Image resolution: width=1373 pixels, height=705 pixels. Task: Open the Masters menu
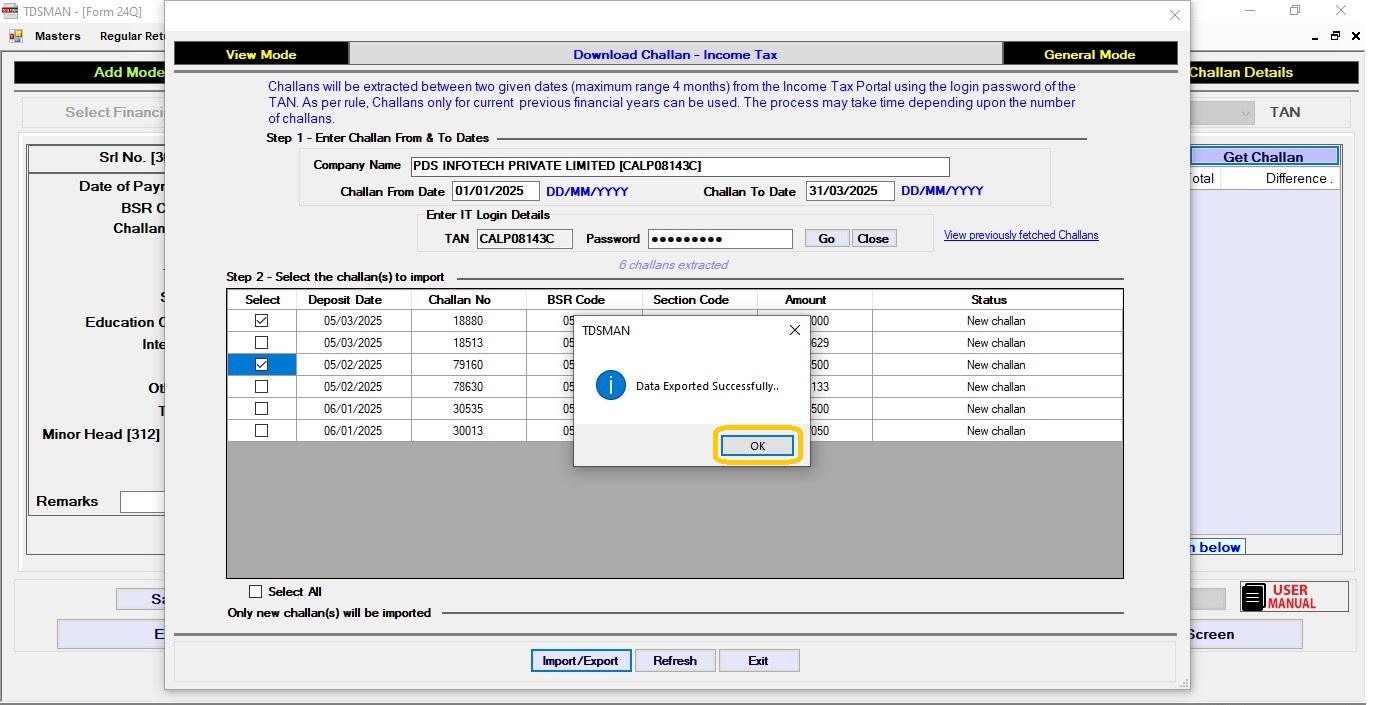(x=57, y=36)
